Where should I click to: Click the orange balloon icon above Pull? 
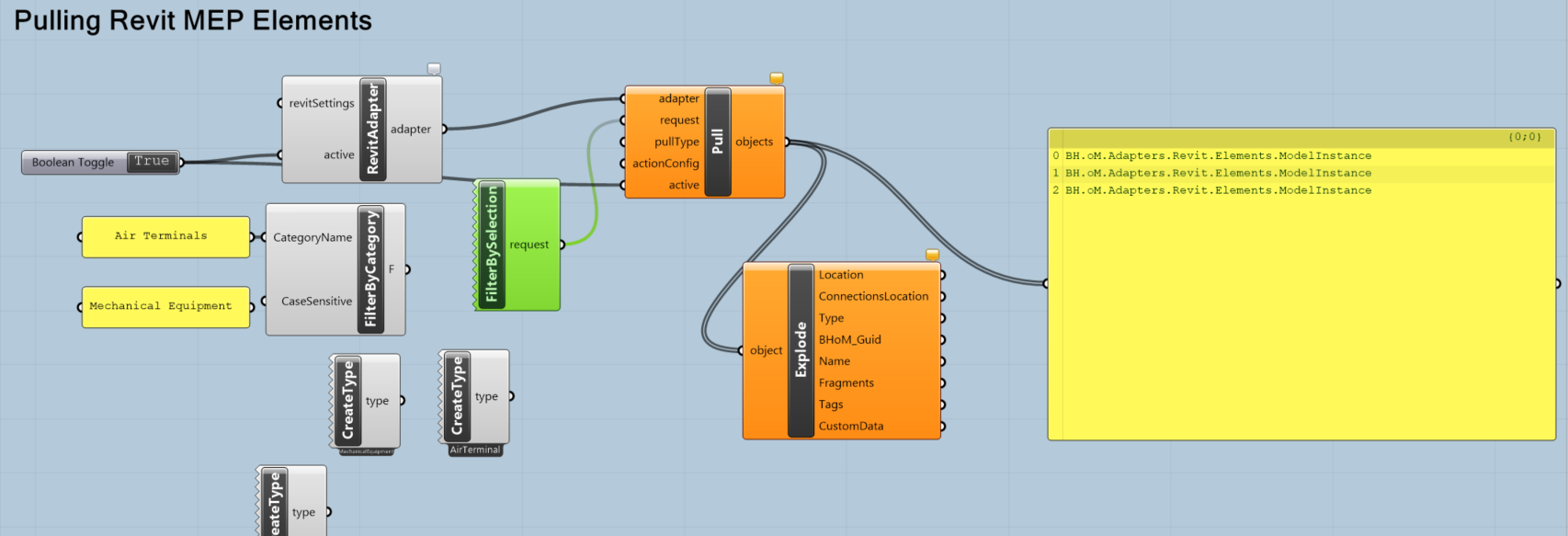pos(777,79)
